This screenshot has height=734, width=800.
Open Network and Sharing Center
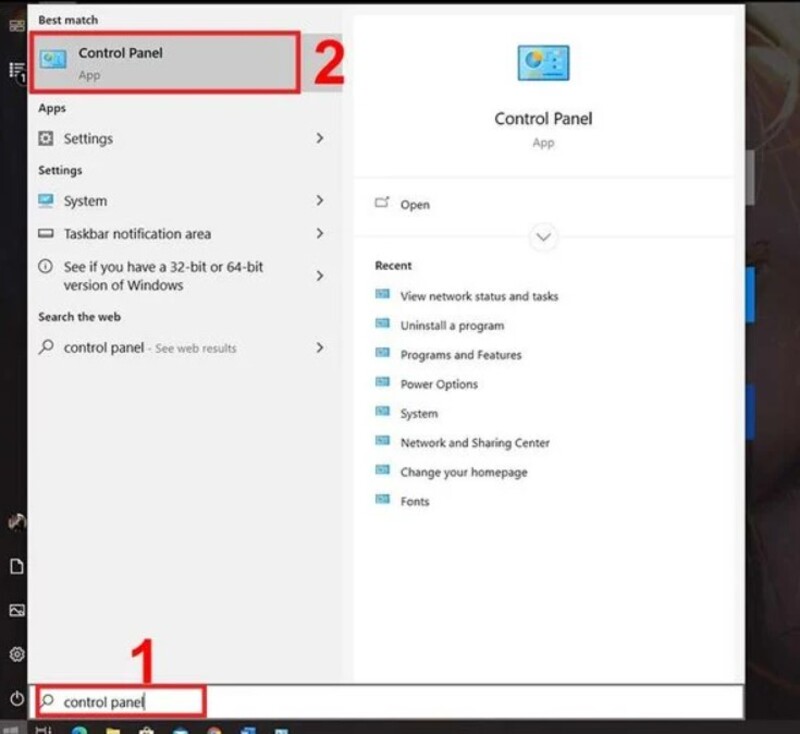pos(475,443)
